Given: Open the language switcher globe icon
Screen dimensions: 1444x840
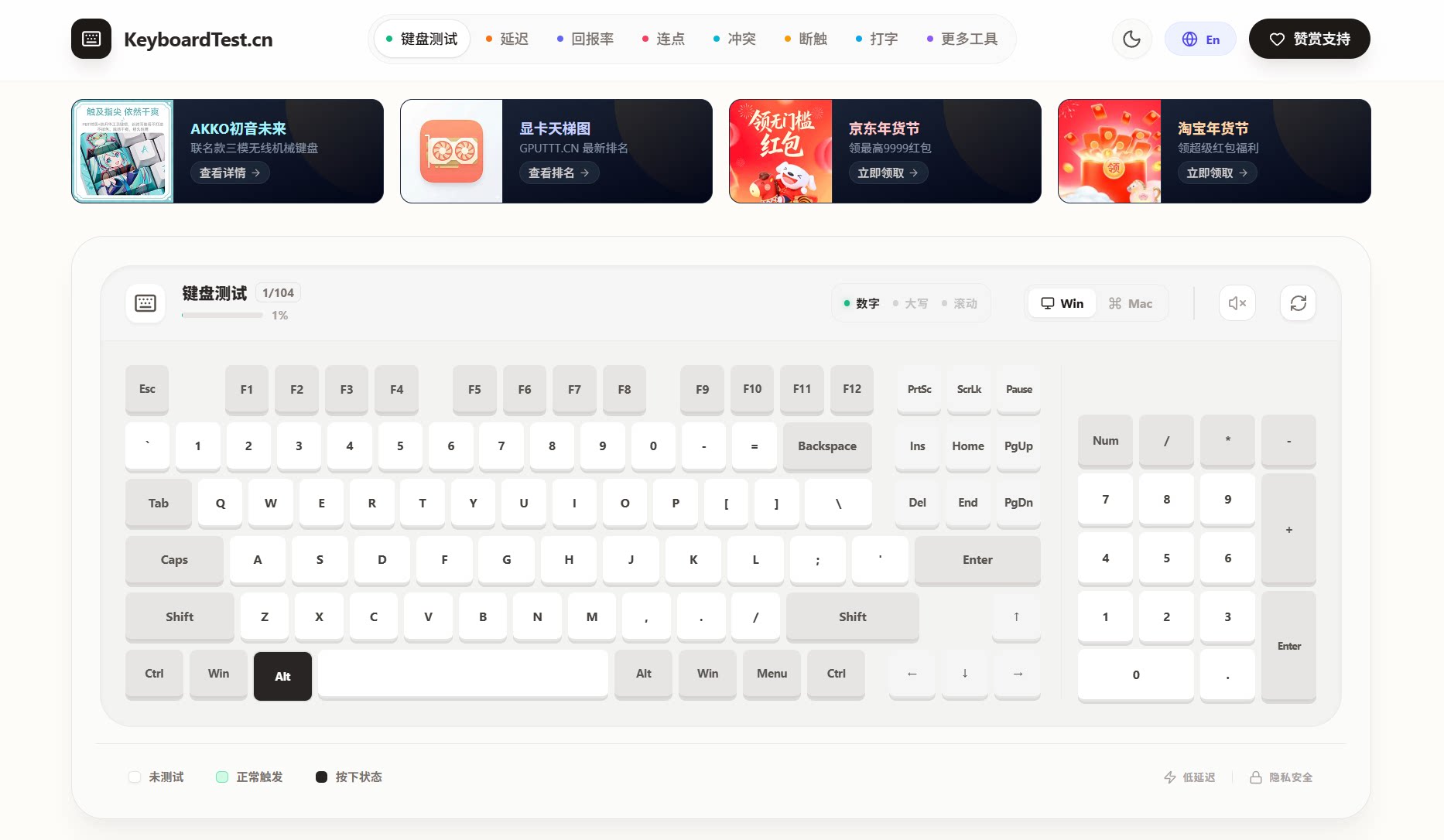Looking at the screenshot, I should click(x=1189, y=39).
